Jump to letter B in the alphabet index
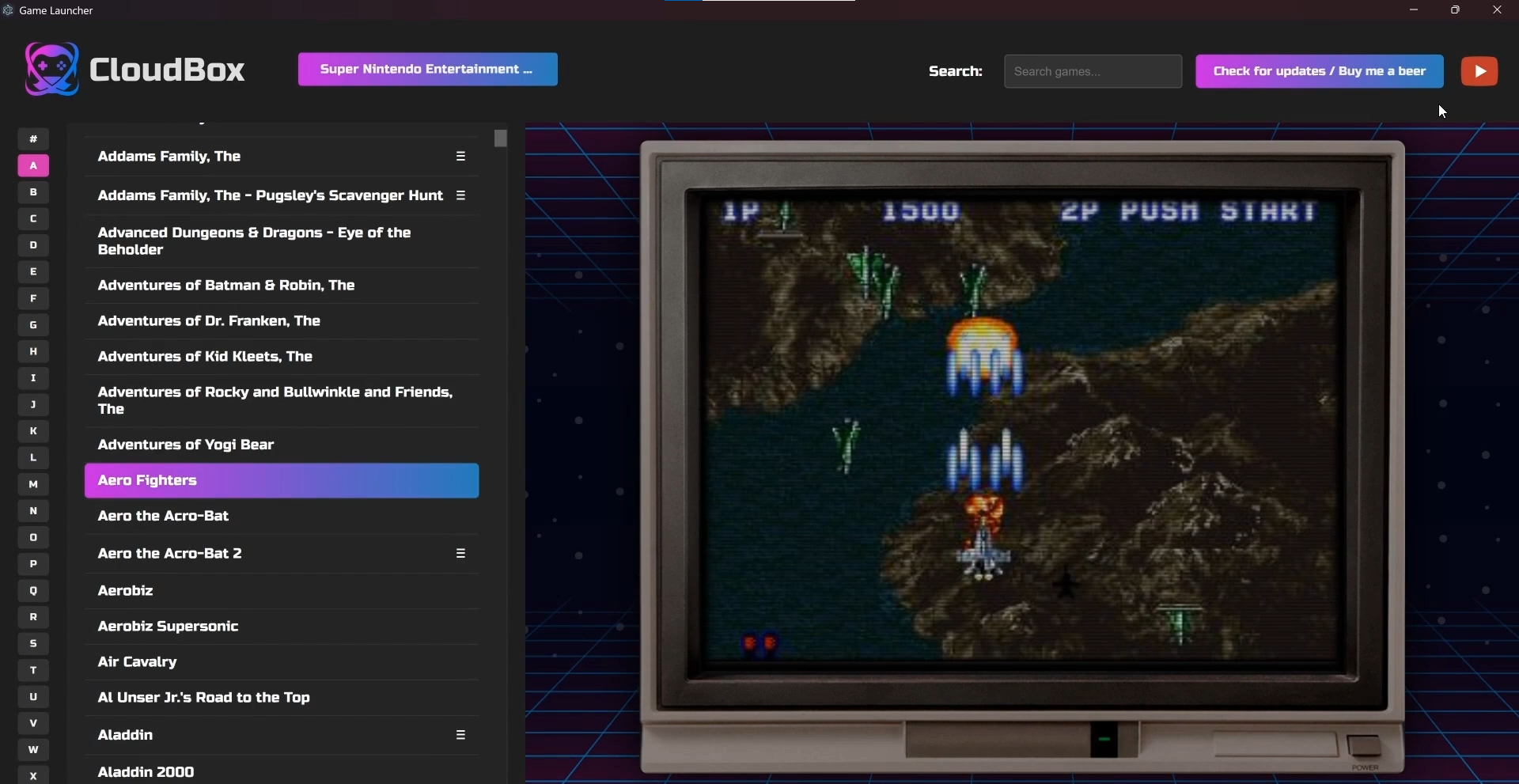 [33, 192]
